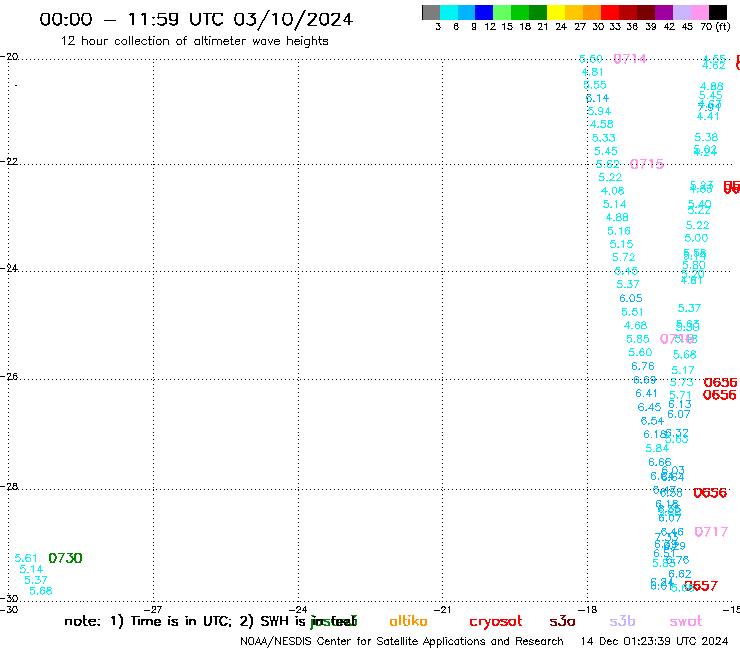Image resolution: width=740 pixels, height=650 pixels.
Task: Pick the dark blue swatch in the legend
Action: coord(484,12)
